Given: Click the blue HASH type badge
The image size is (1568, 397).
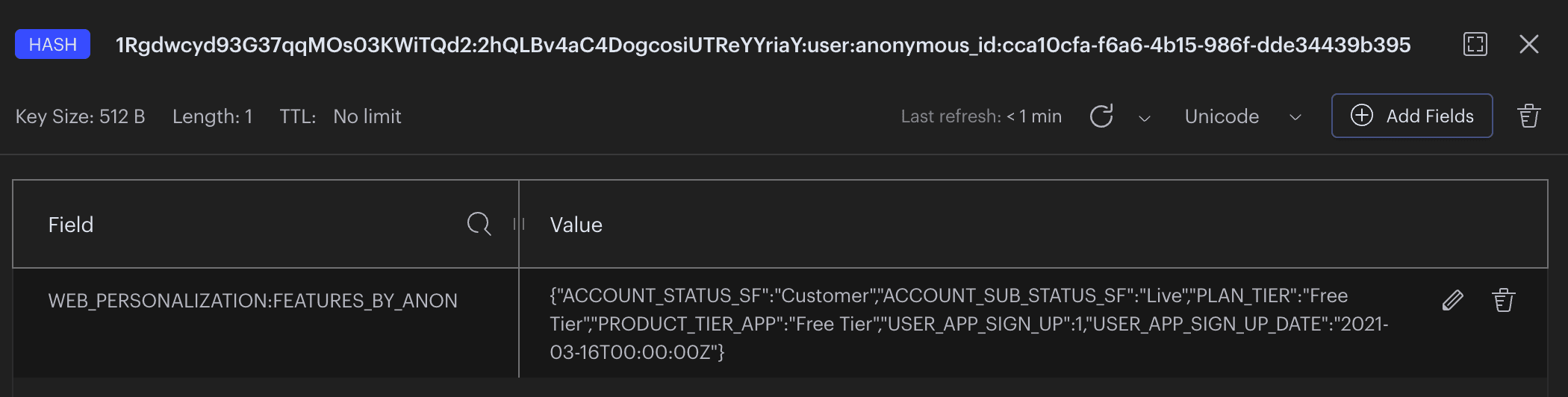Looking at the screenshot, I should pyautogui.click(x=52, y=44).
